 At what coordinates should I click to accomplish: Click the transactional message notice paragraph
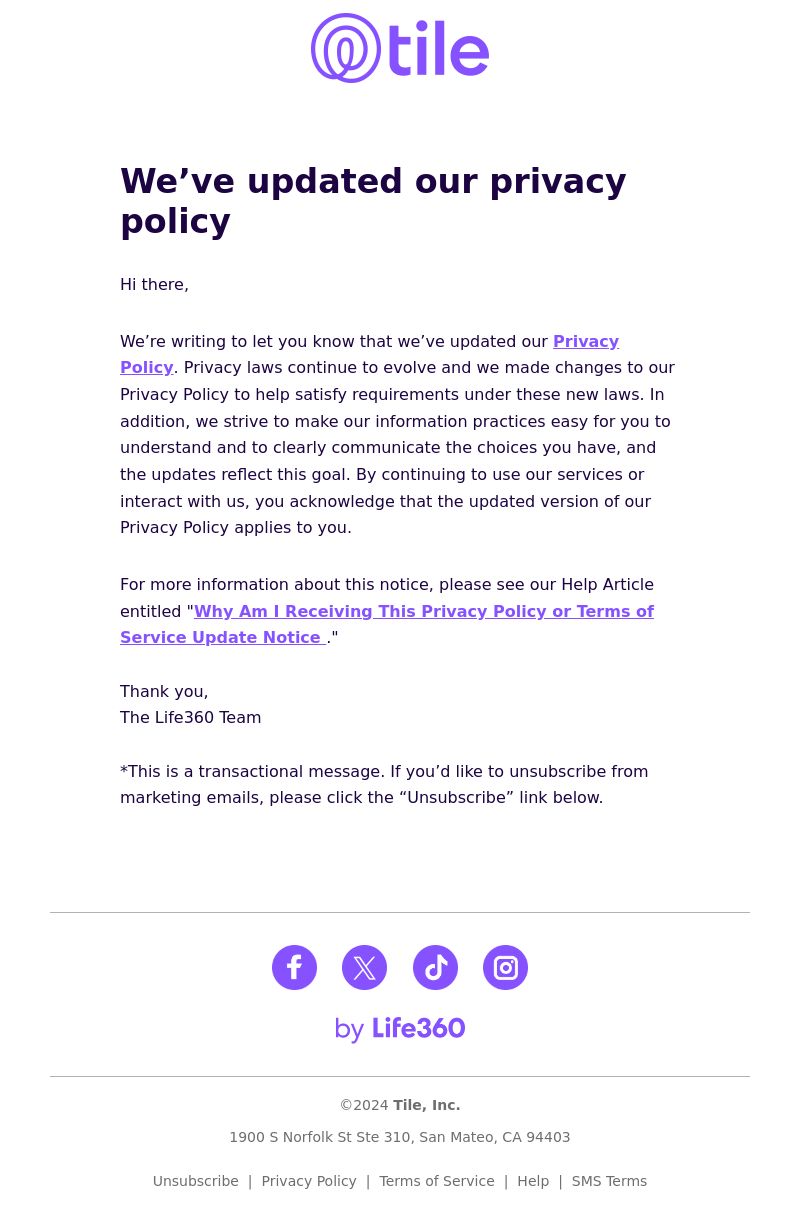coord(384,784)
